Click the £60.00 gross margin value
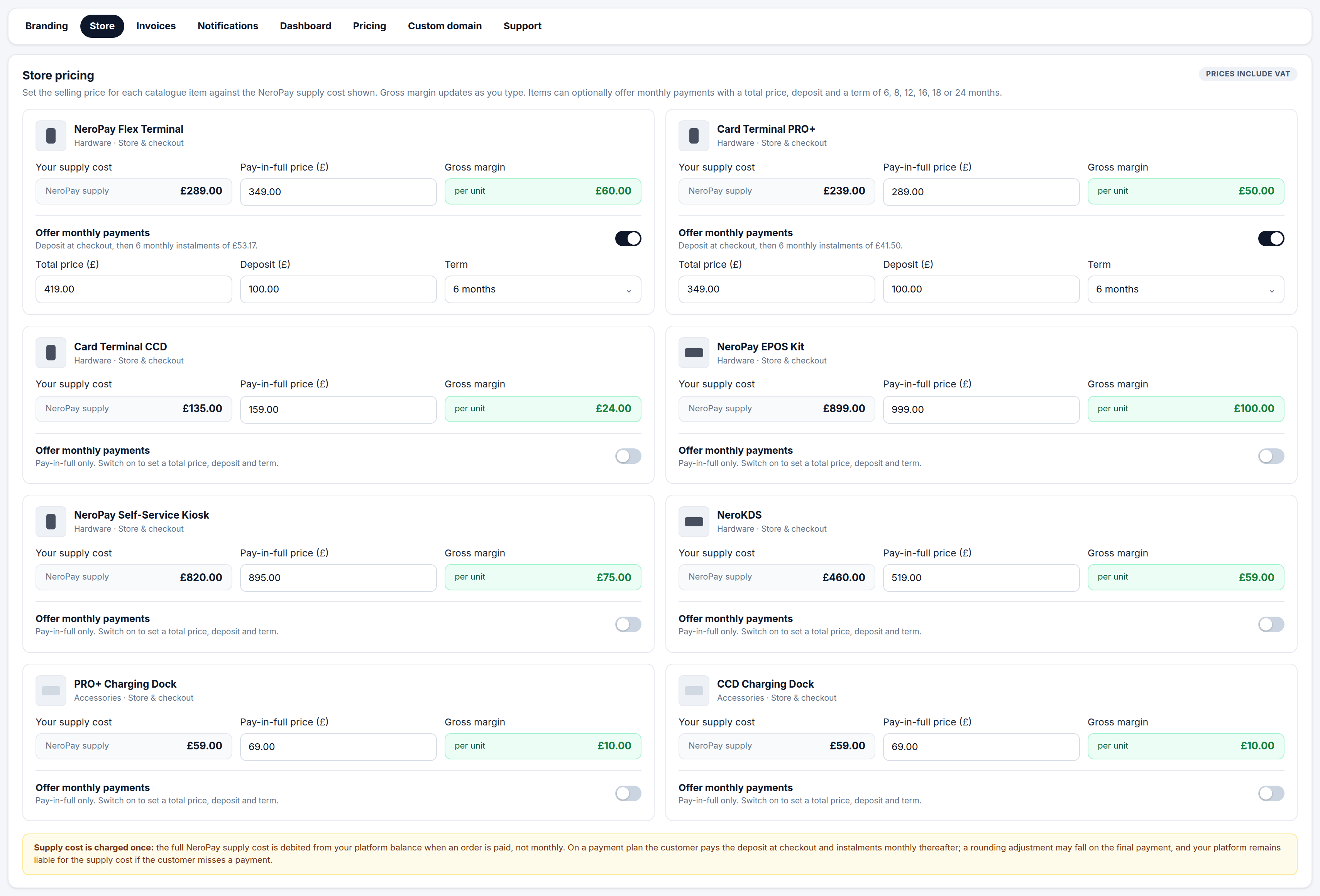This screenshot has height=896, width=1320. [x=613, y=191]
